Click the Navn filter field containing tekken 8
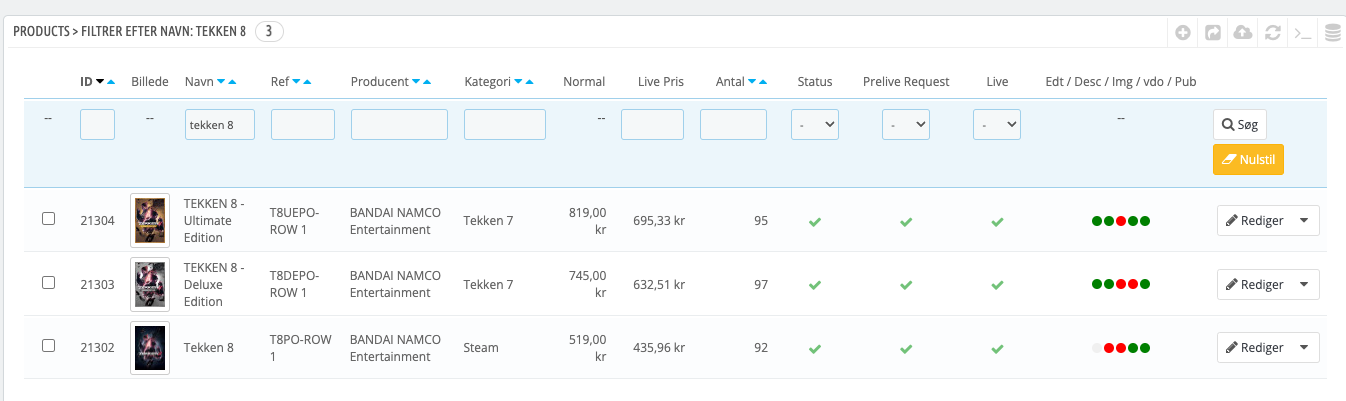 [220, 125]
